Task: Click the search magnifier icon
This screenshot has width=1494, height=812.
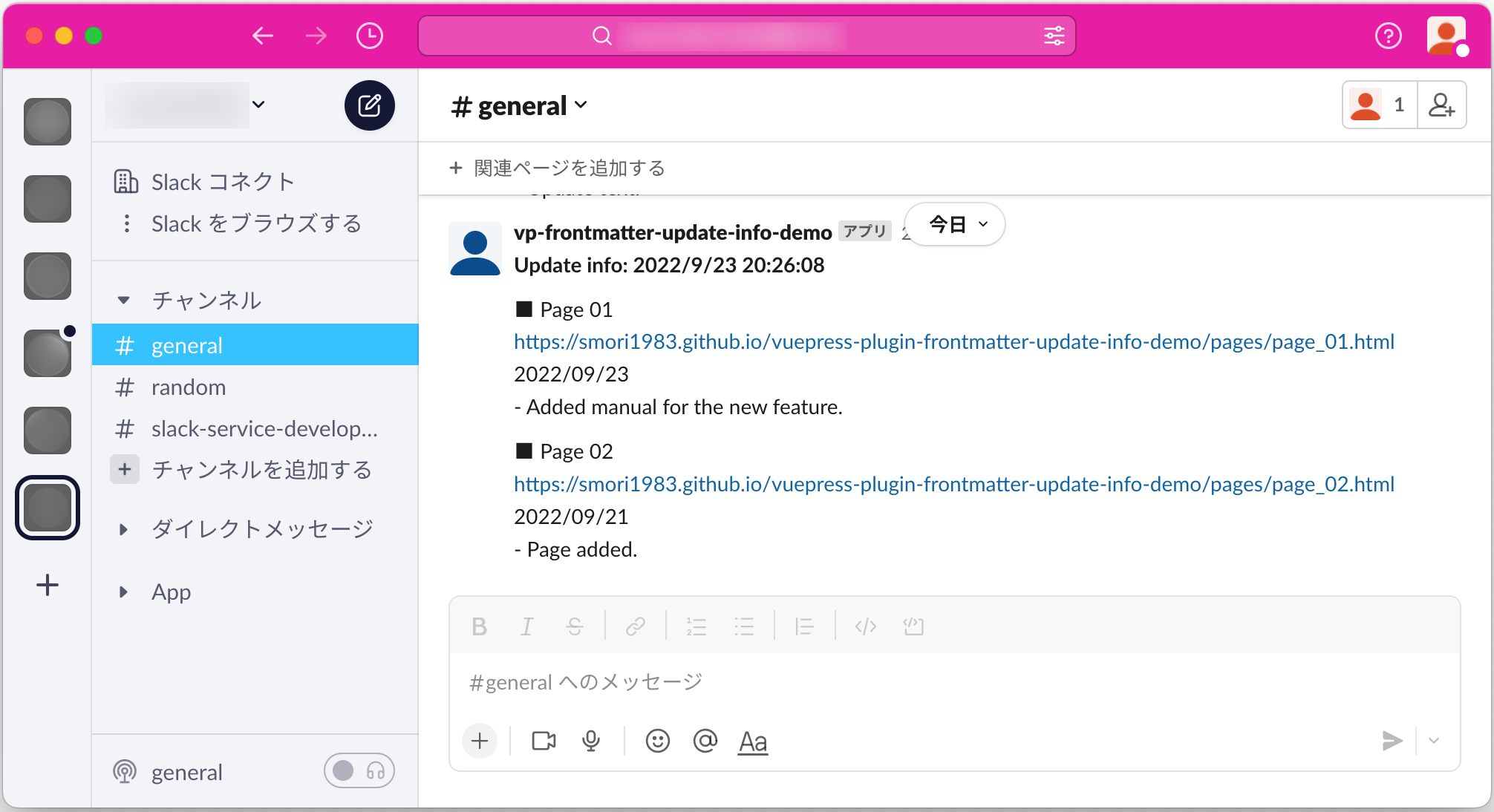Action: (x=602, y=36)
